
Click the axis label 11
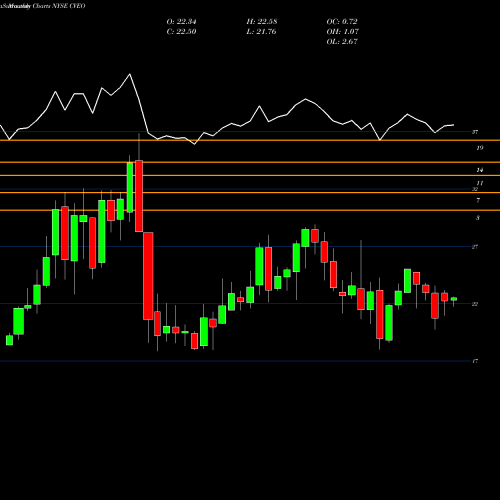(x=480, y=183)
